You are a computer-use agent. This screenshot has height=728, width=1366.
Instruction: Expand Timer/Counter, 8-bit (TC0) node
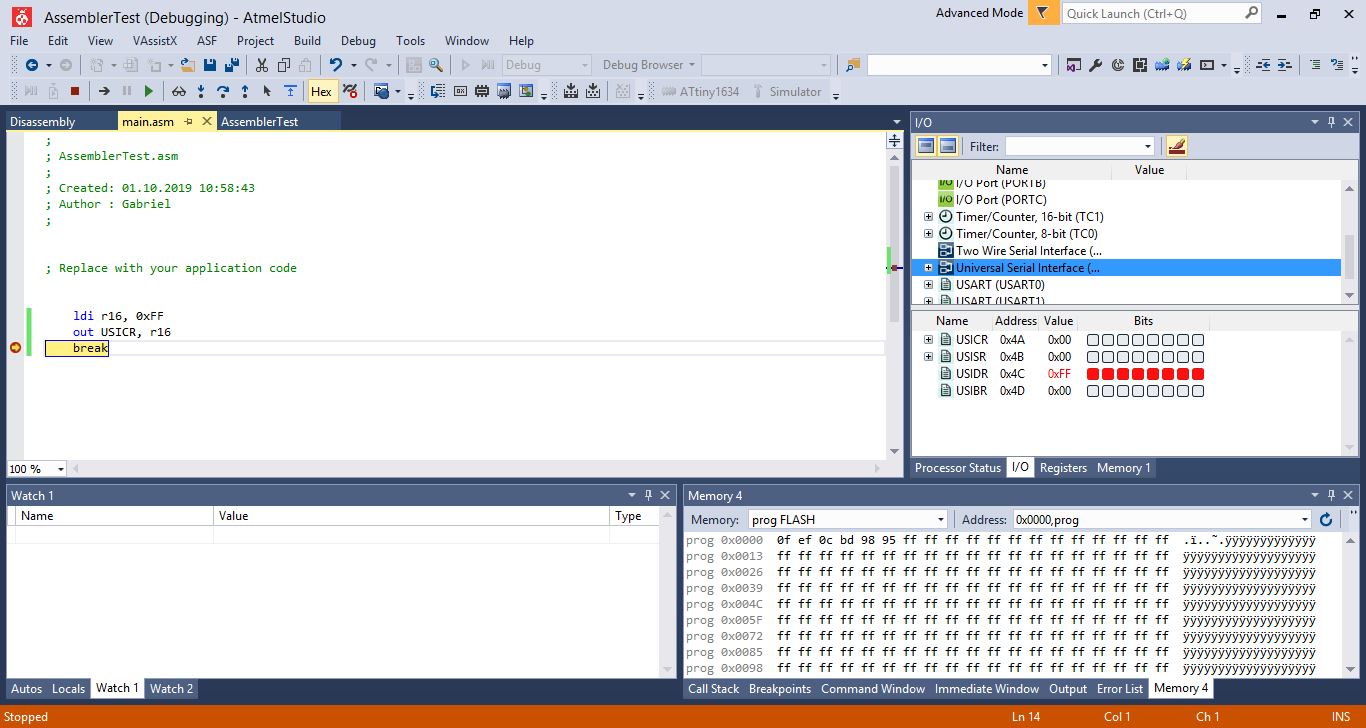928,234
